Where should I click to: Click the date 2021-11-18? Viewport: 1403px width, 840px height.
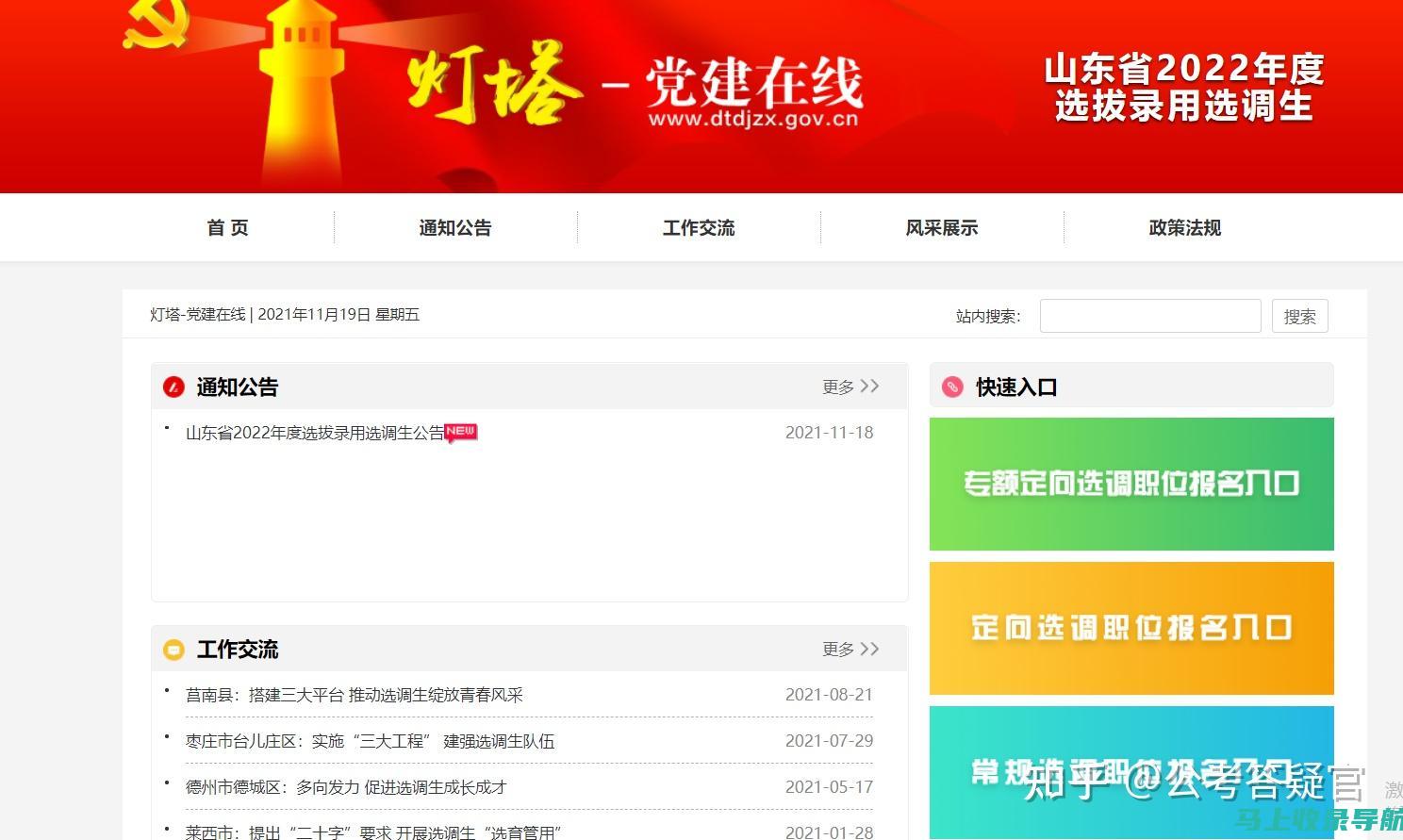pos(830,433)
